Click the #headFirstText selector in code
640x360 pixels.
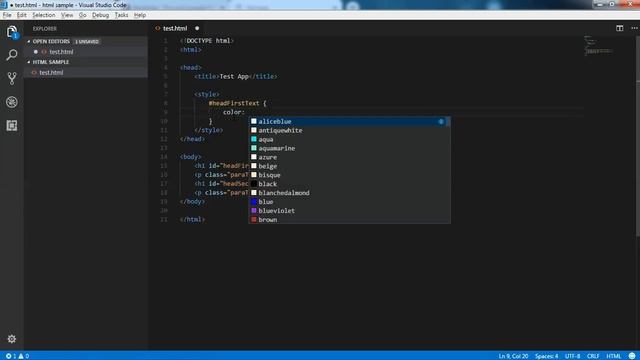(234, 103)
